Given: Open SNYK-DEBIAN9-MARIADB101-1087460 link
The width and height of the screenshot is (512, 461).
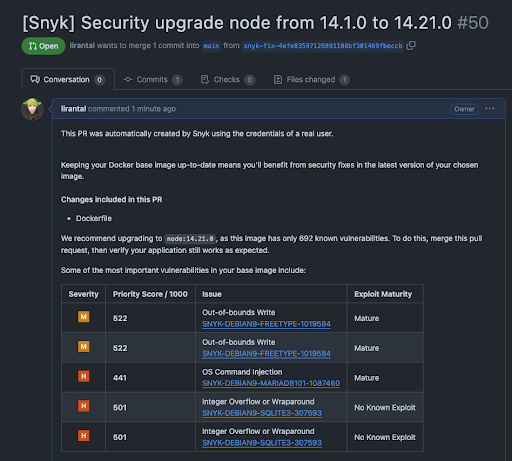Looking at the screenshot, I should 271,383.
